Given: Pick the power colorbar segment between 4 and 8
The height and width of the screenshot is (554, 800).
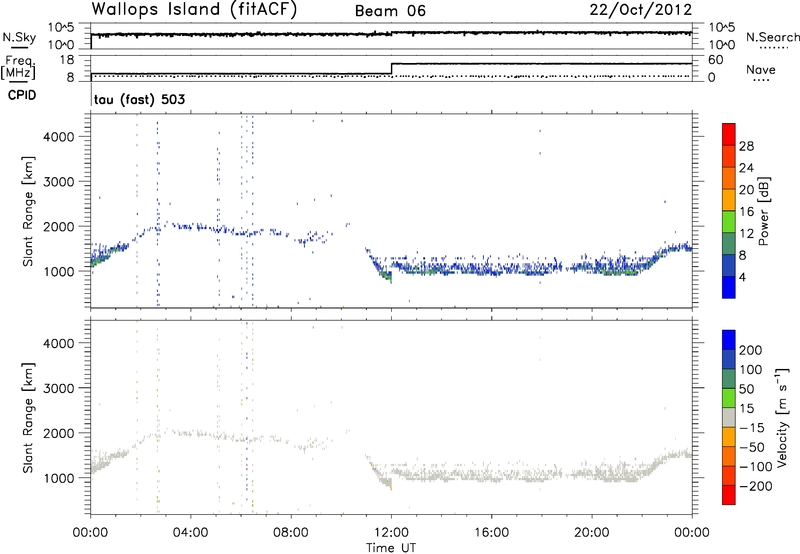Looking at the screenshot, I should click(x=729, y=265).
